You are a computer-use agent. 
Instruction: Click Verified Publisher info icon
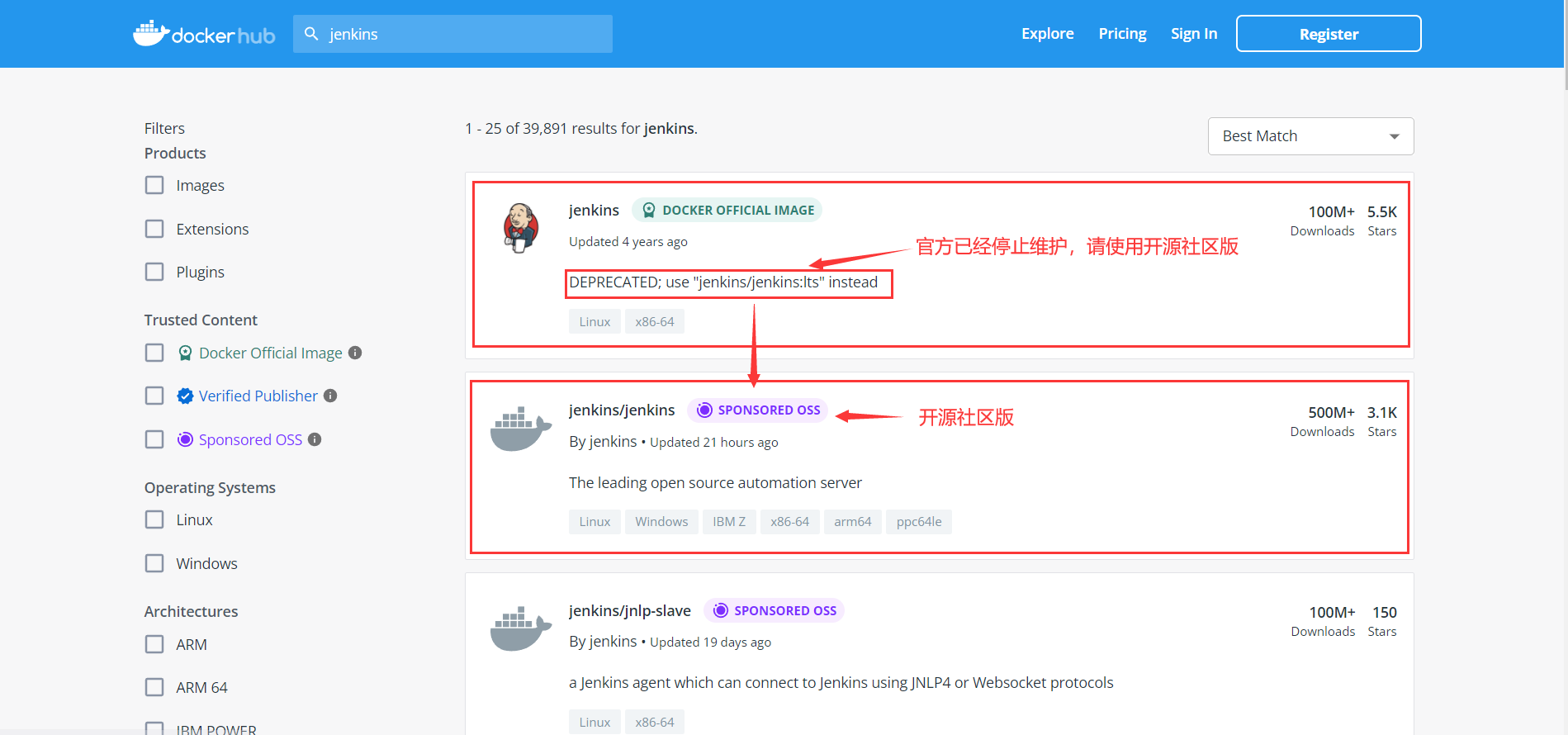330,396
